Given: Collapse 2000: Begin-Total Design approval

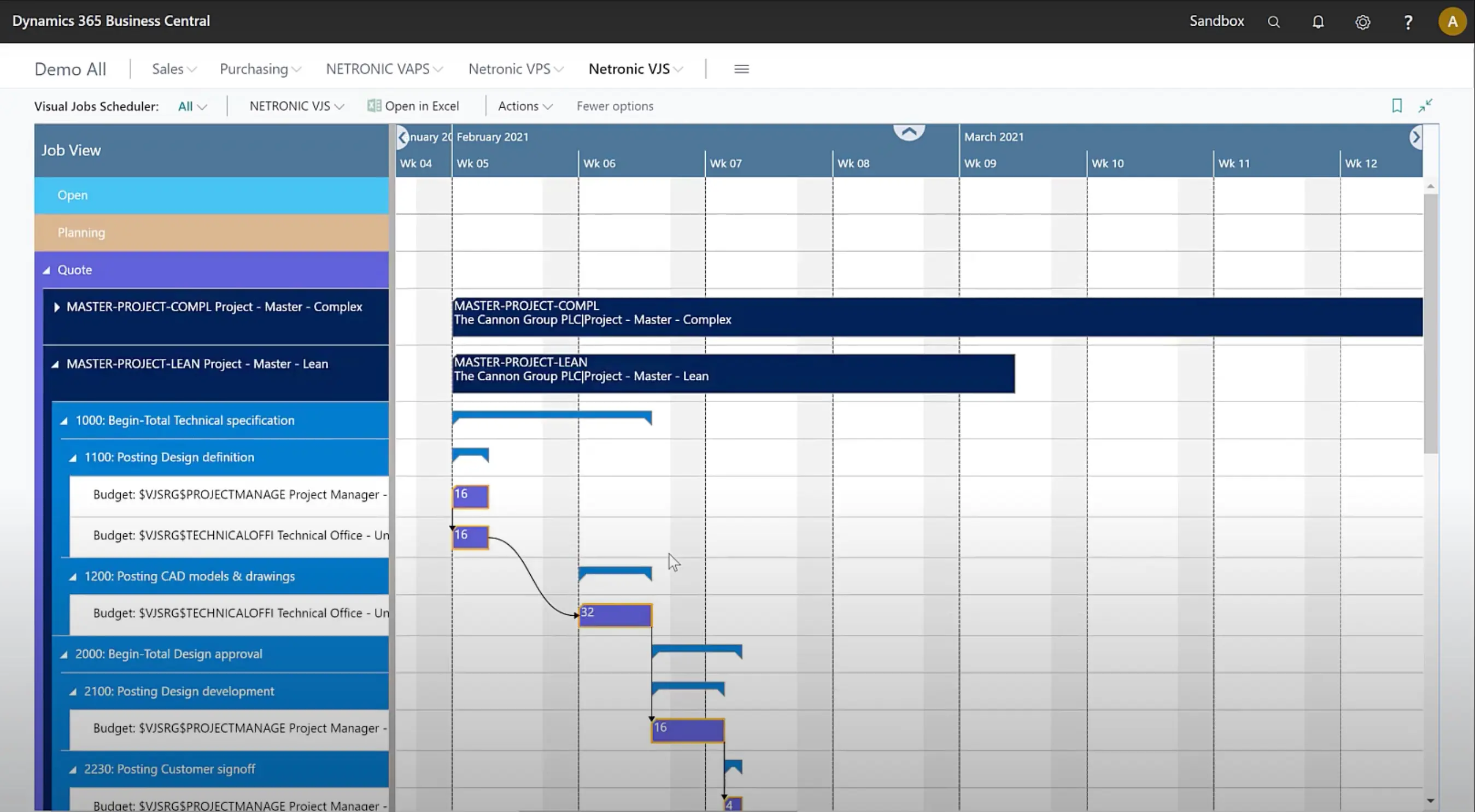Looking at the screenshot, I should coord(63,655).
